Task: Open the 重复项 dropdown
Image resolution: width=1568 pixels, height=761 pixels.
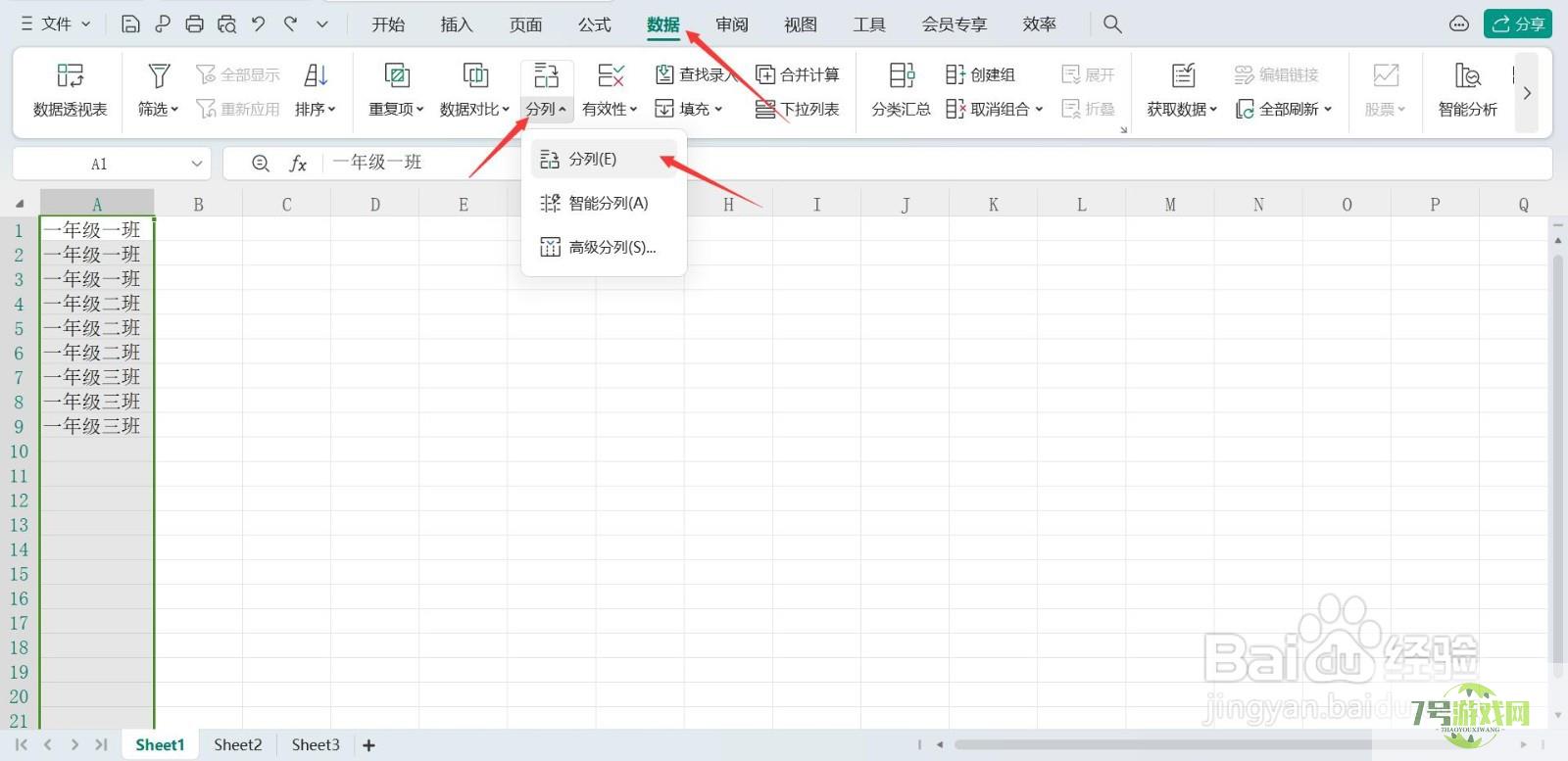Action: point(396,90)
